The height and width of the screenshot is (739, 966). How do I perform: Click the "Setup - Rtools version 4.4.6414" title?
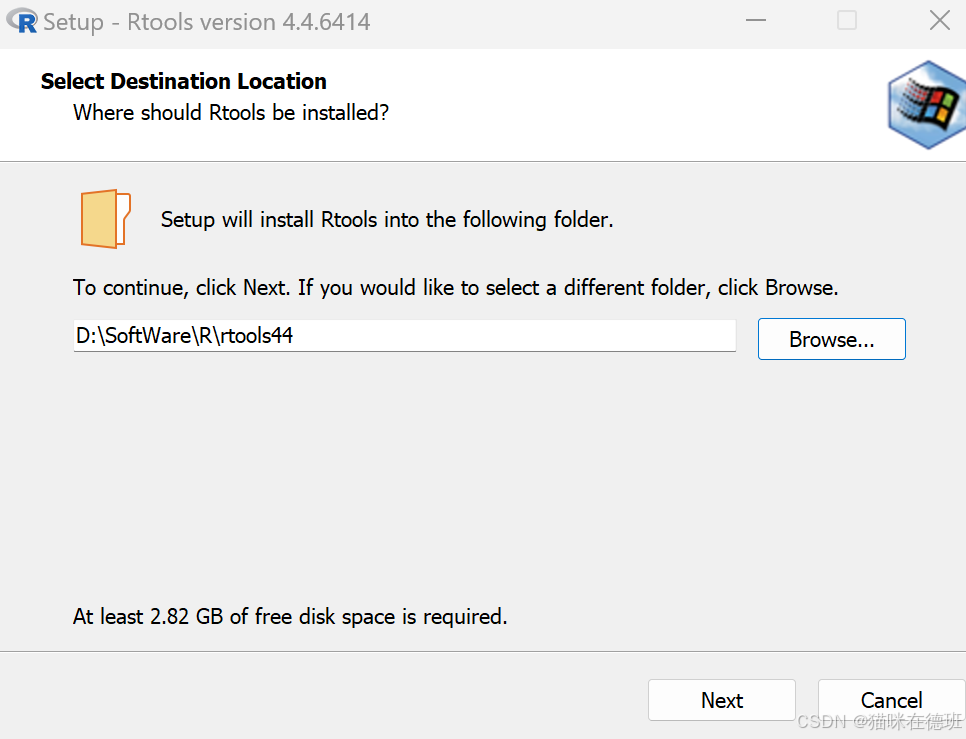click(207, 22)
